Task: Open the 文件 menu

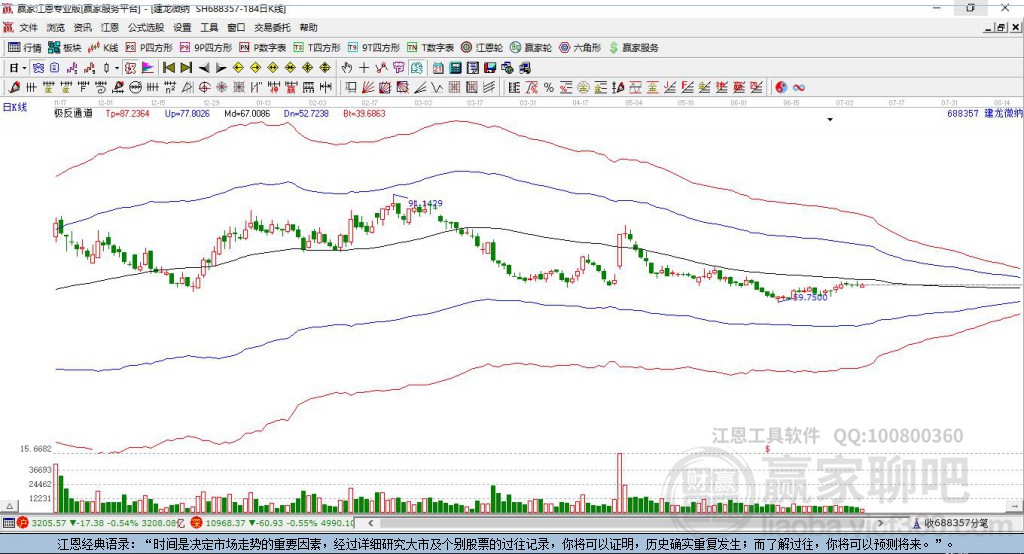Action: coord(29,27)
